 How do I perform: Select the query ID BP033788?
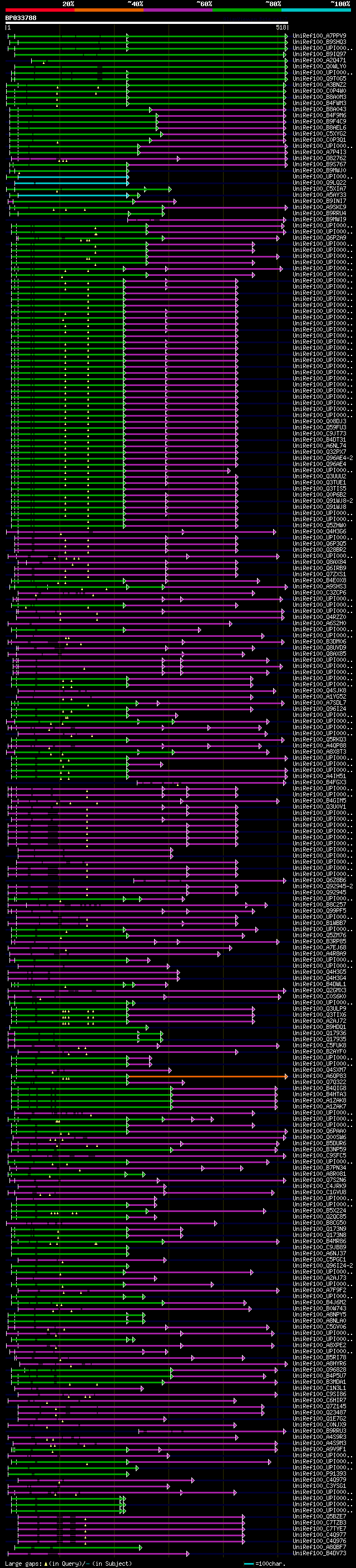(21, 18)
